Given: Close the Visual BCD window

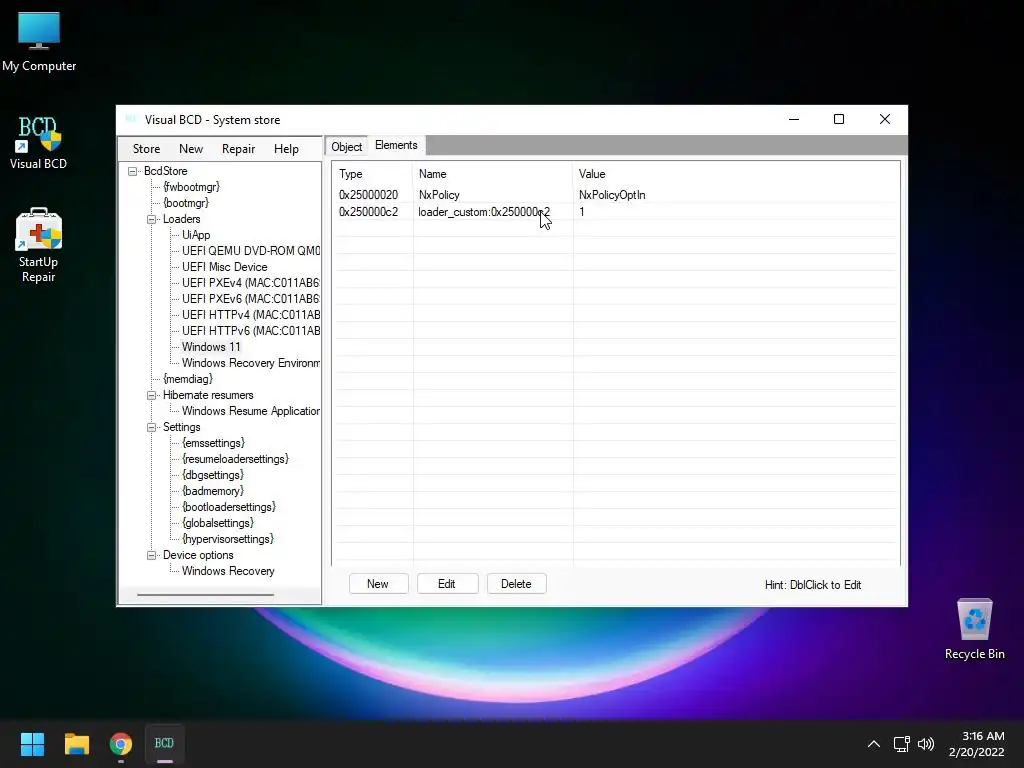Looking at the screenshot, I should [x=884, y=119].
